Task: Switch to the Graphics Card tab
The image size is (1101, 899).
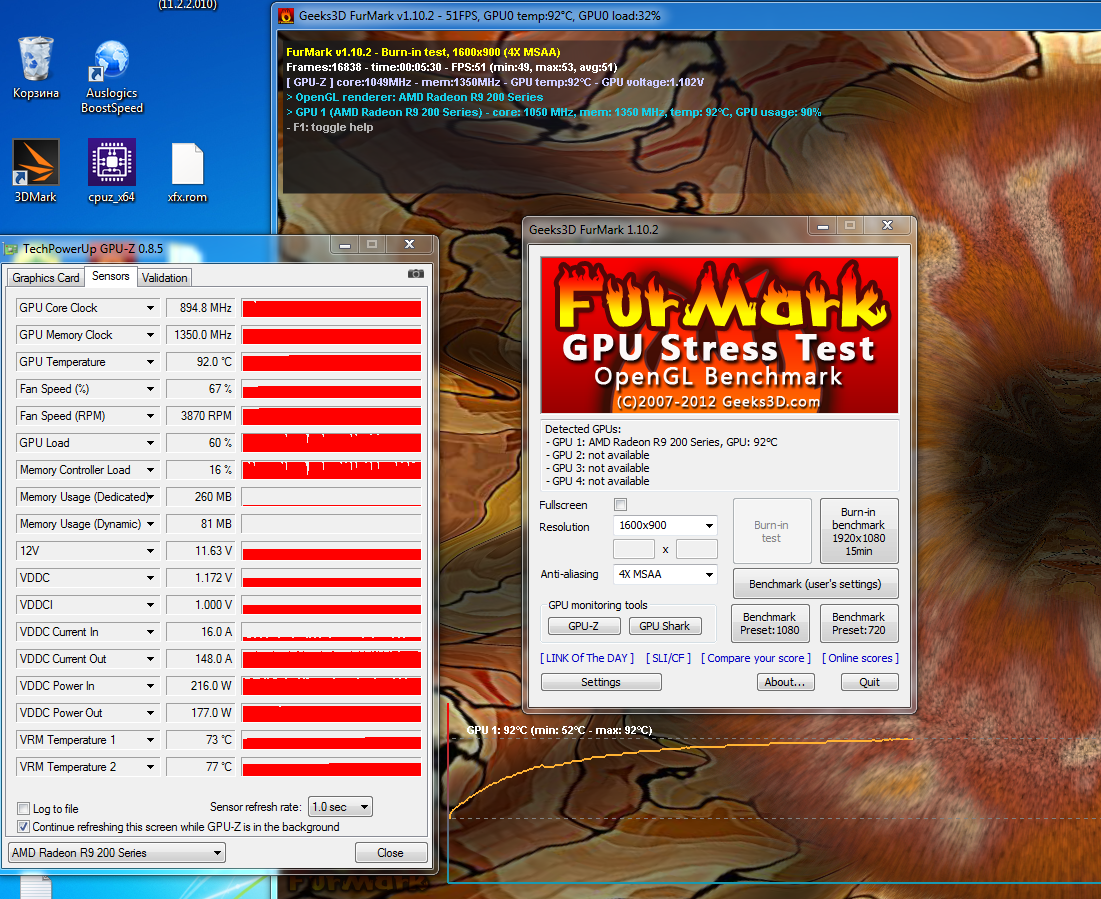Action: [x=46, y=277]
